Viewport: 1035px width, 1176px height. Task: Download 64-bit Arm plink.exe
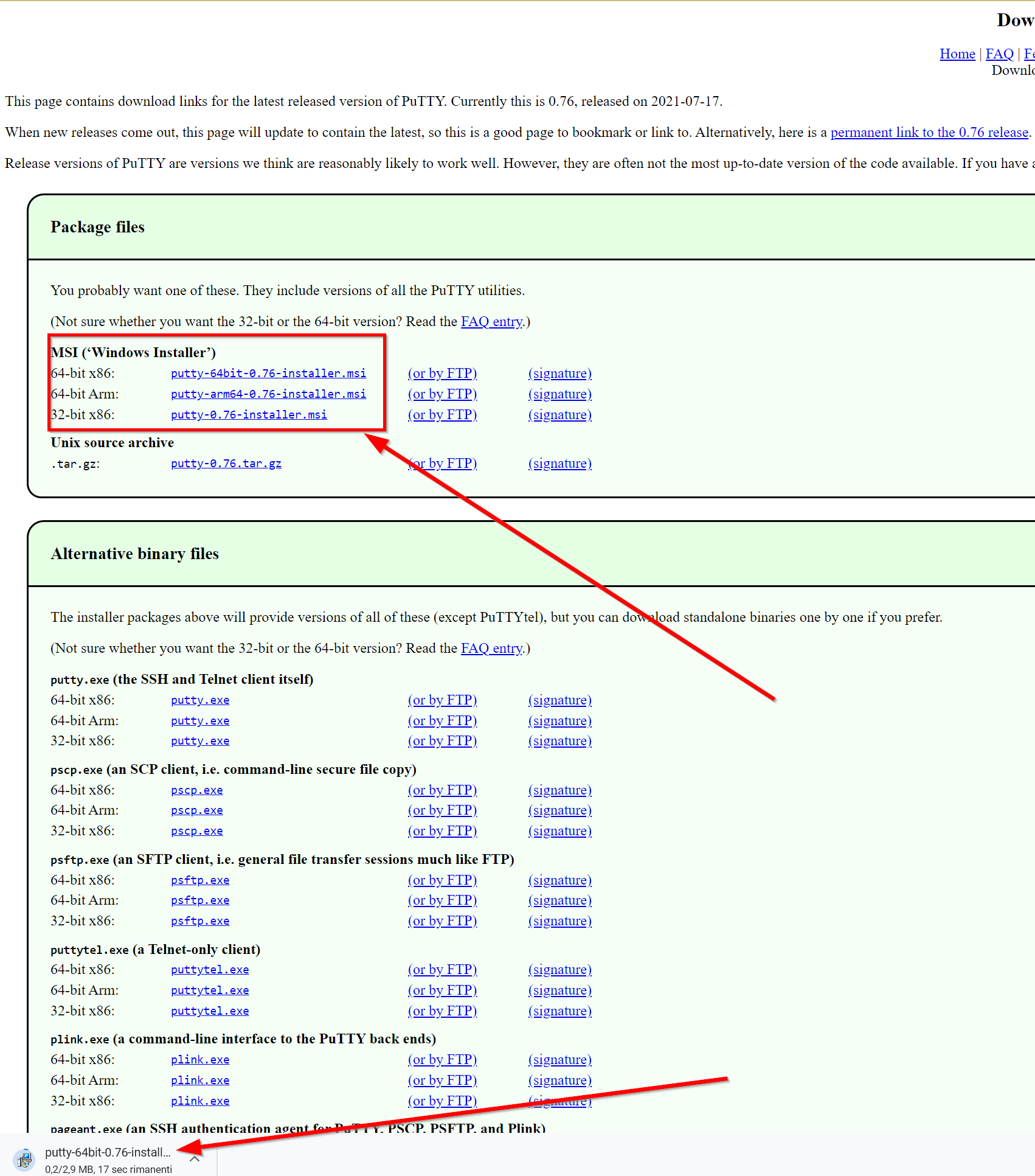coord(200,1080)
